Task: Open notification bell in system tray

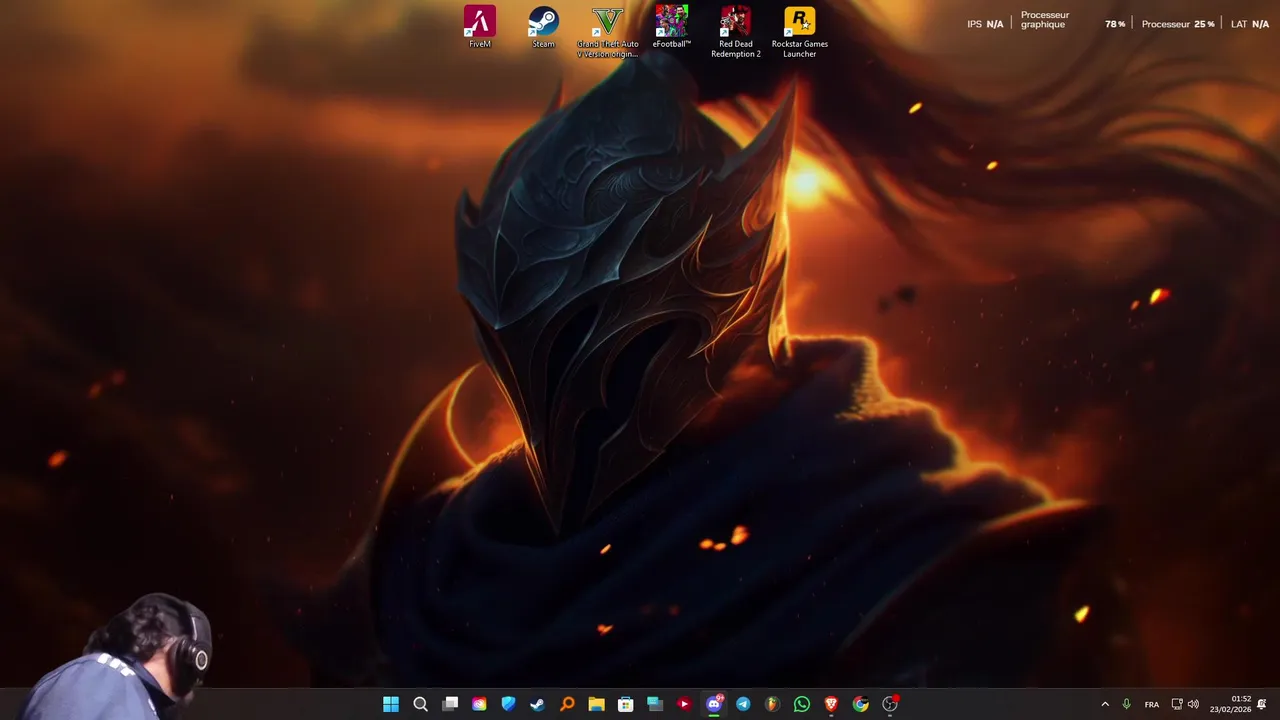Action: 1262,704
